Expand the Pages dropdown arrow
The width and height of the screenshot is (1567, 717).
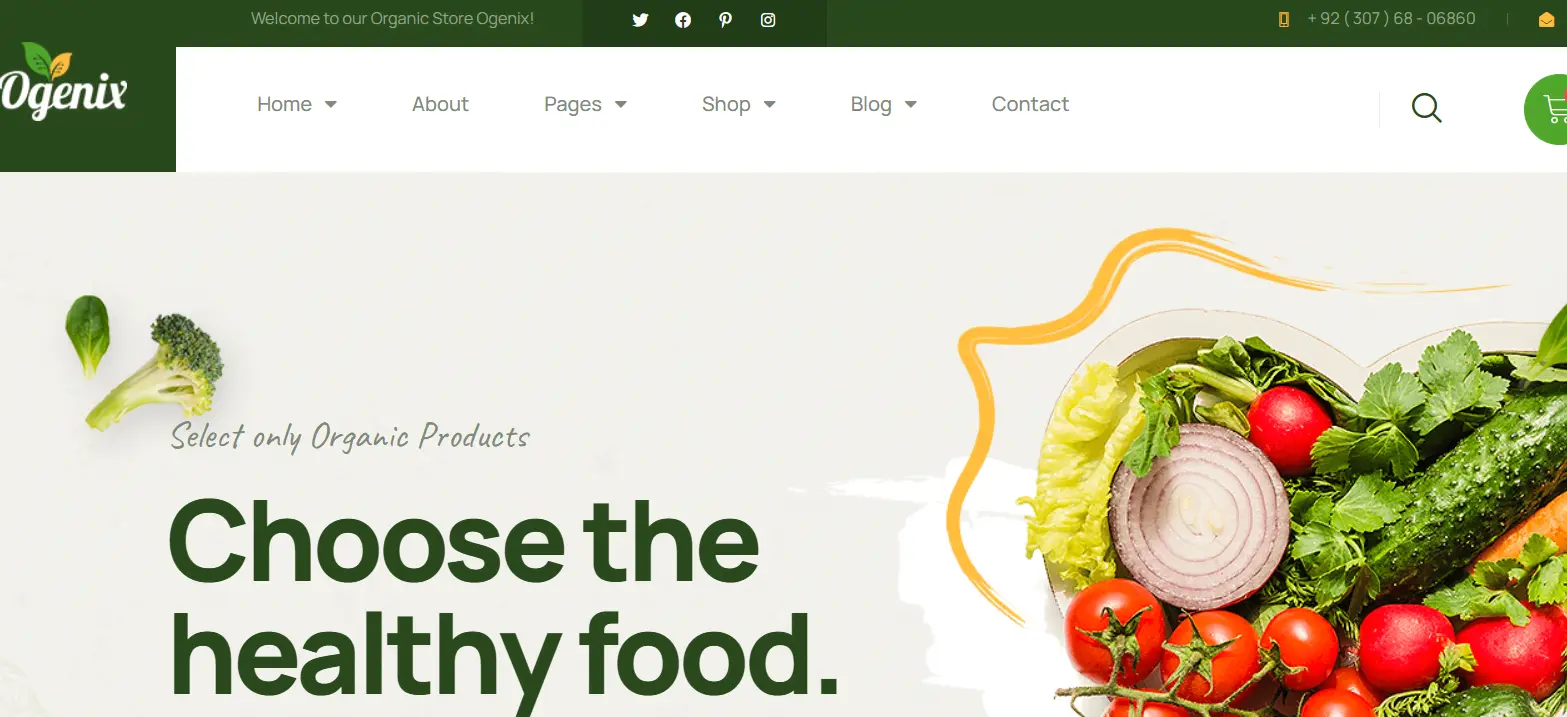(x=620, y=104)
